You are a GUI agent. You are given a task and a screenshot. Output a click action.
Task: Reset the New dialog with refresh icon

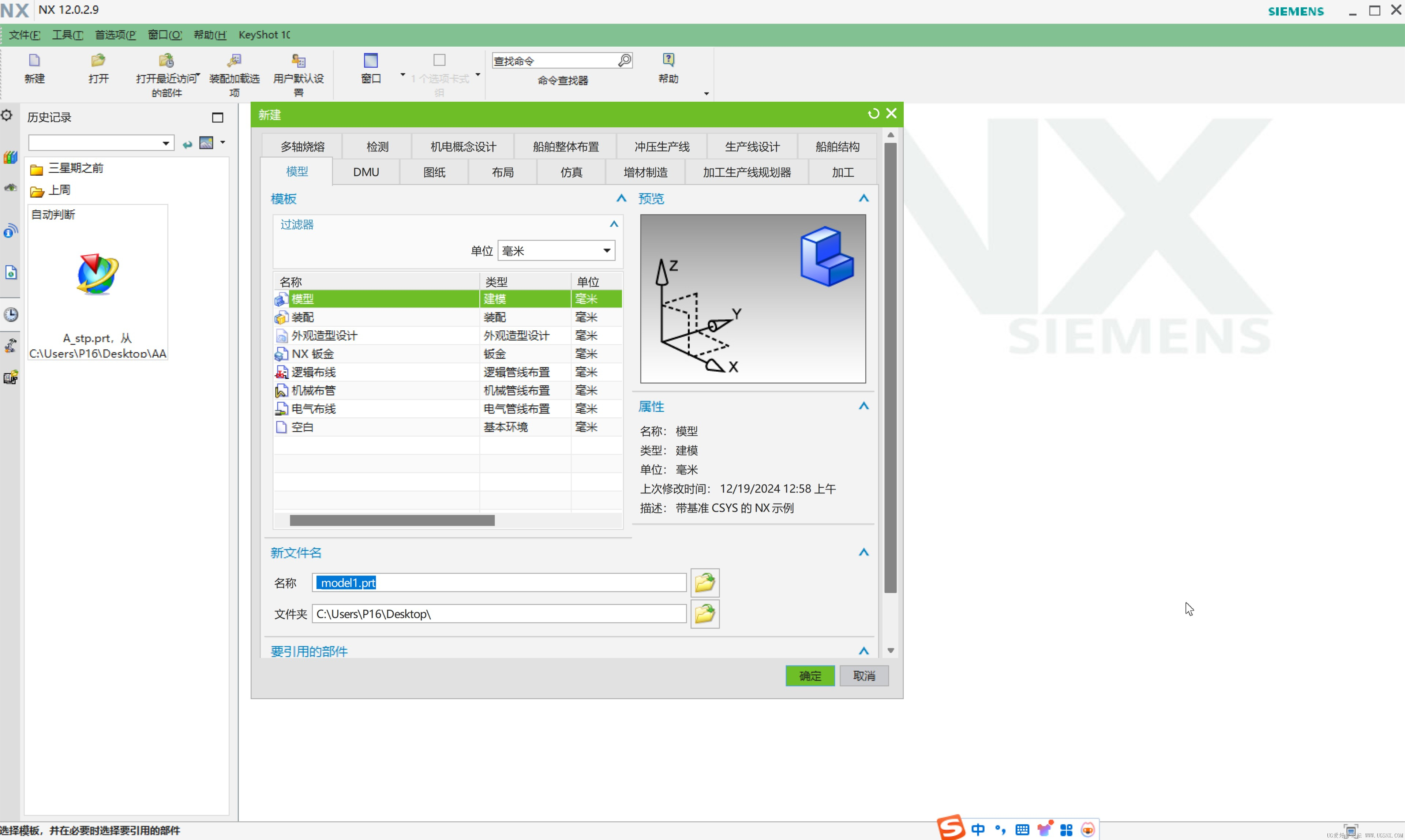(x=873, y=114)
